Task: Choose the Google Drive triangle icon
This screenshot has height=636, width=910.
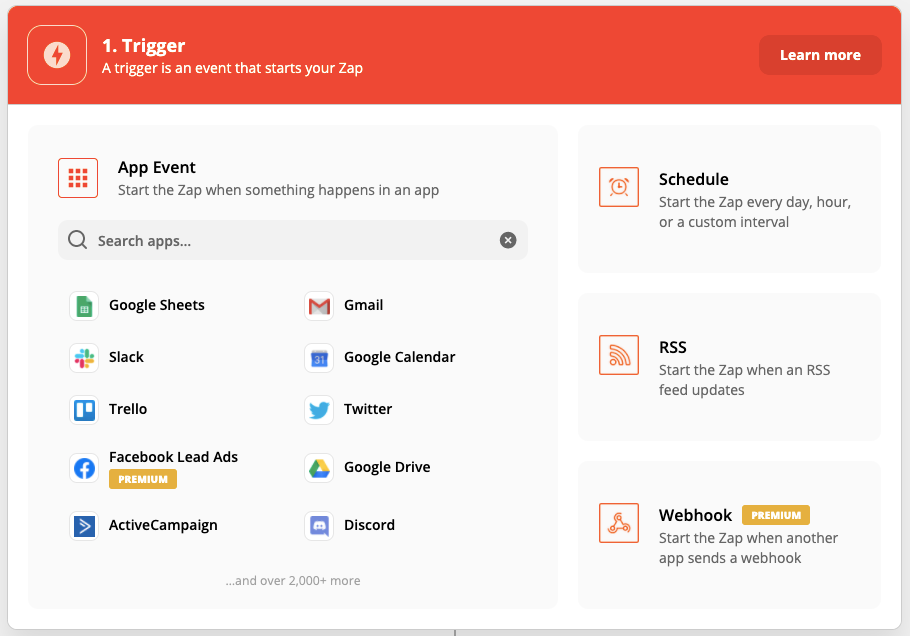Action: coord(319,468)
